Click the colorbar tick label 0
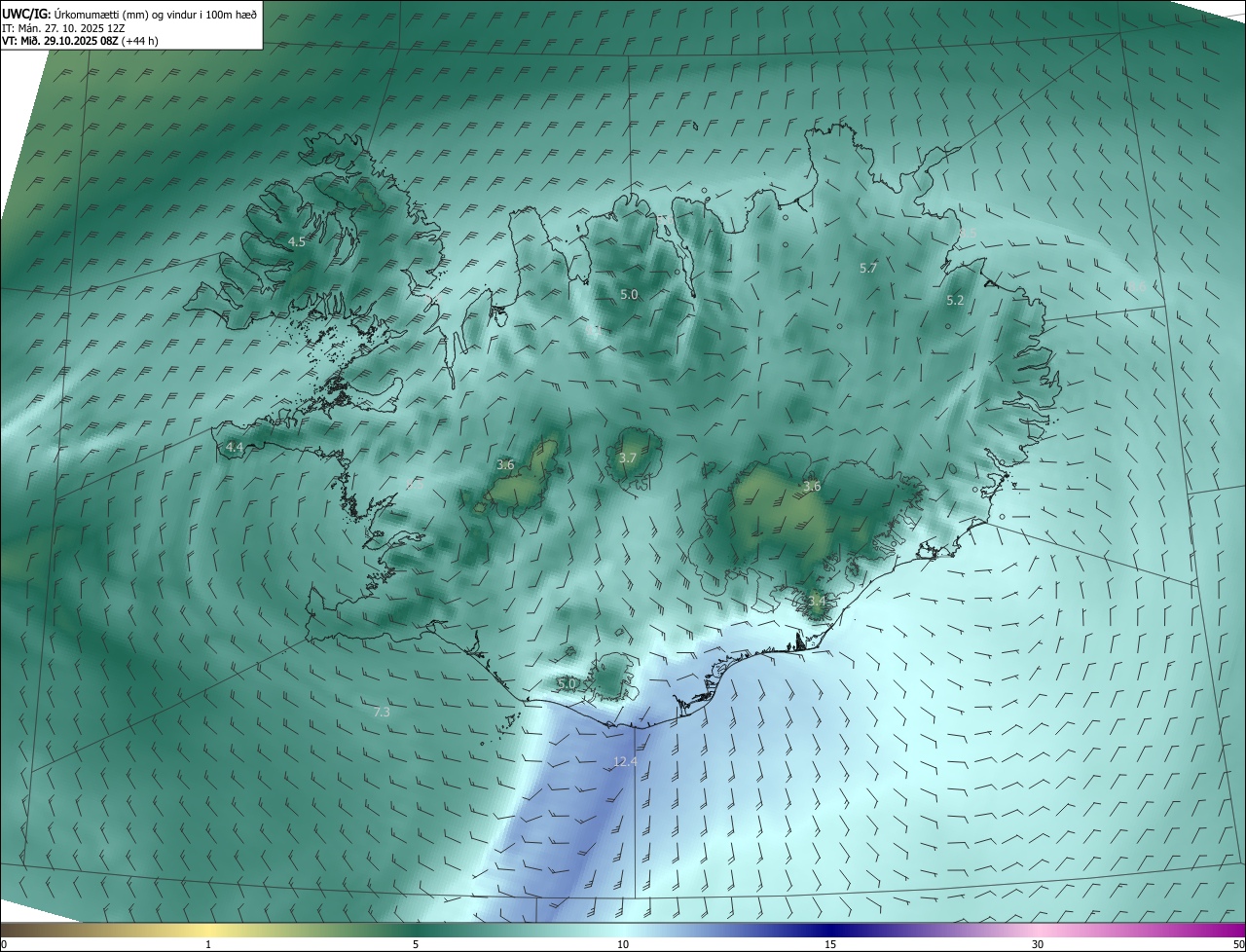Image resolution: width=1246 pixels, height=952 pixels. (3, 944)
